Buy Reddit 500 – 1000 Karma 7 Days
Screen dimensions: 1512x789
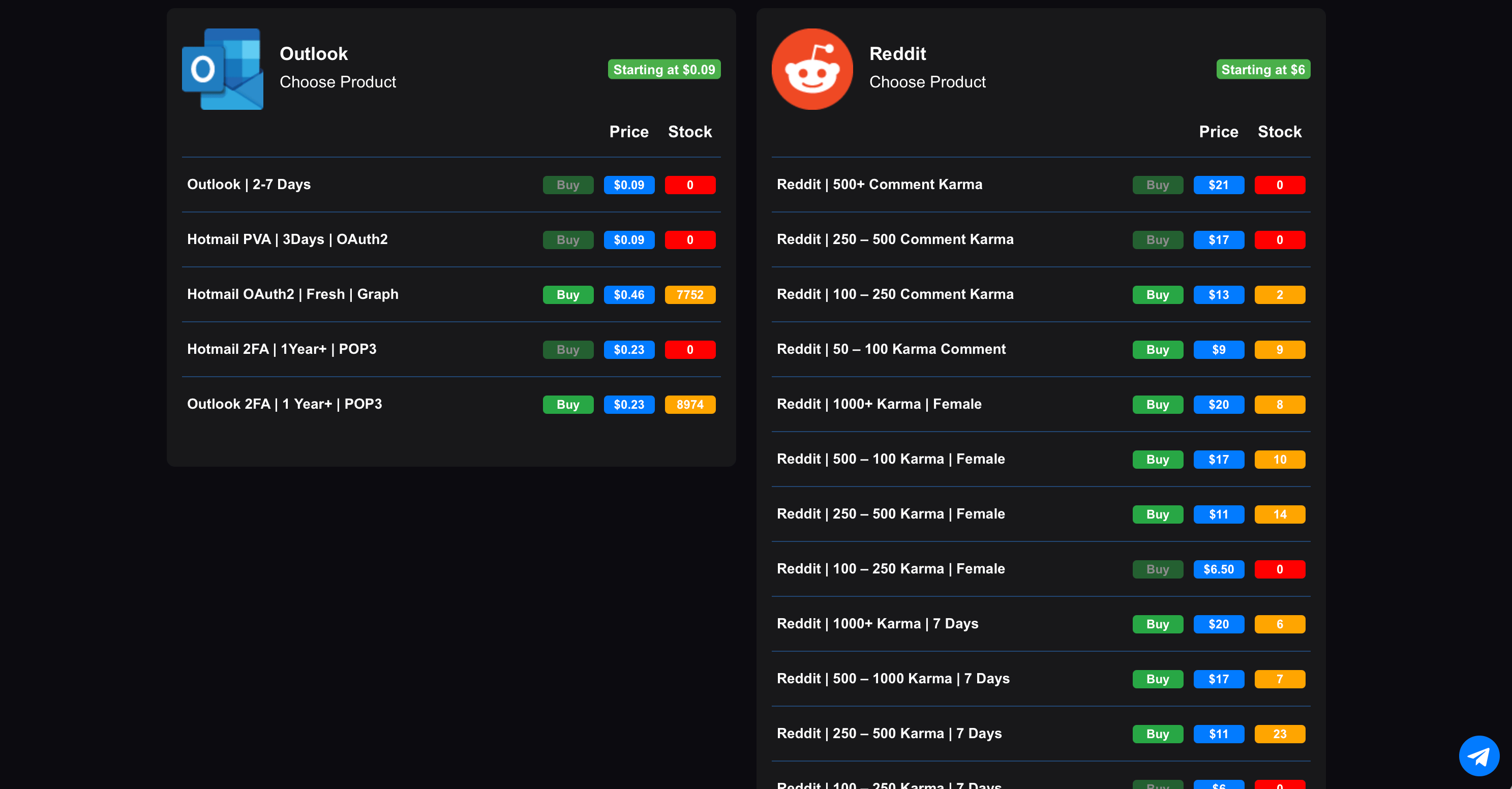[1158, 679]
